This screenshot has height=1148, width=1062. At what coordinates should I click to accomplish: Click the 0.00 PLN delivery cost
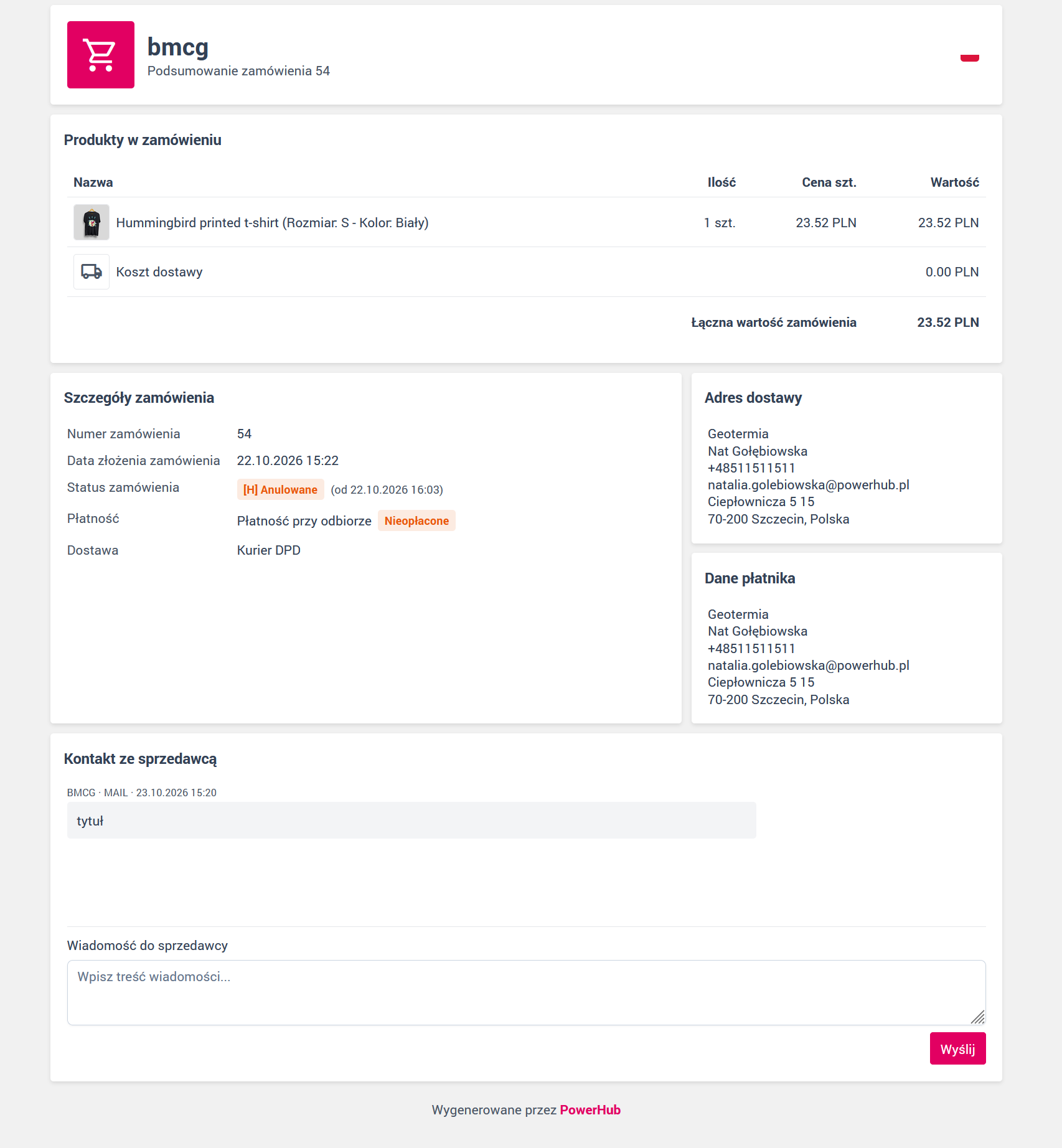(952, 272)
